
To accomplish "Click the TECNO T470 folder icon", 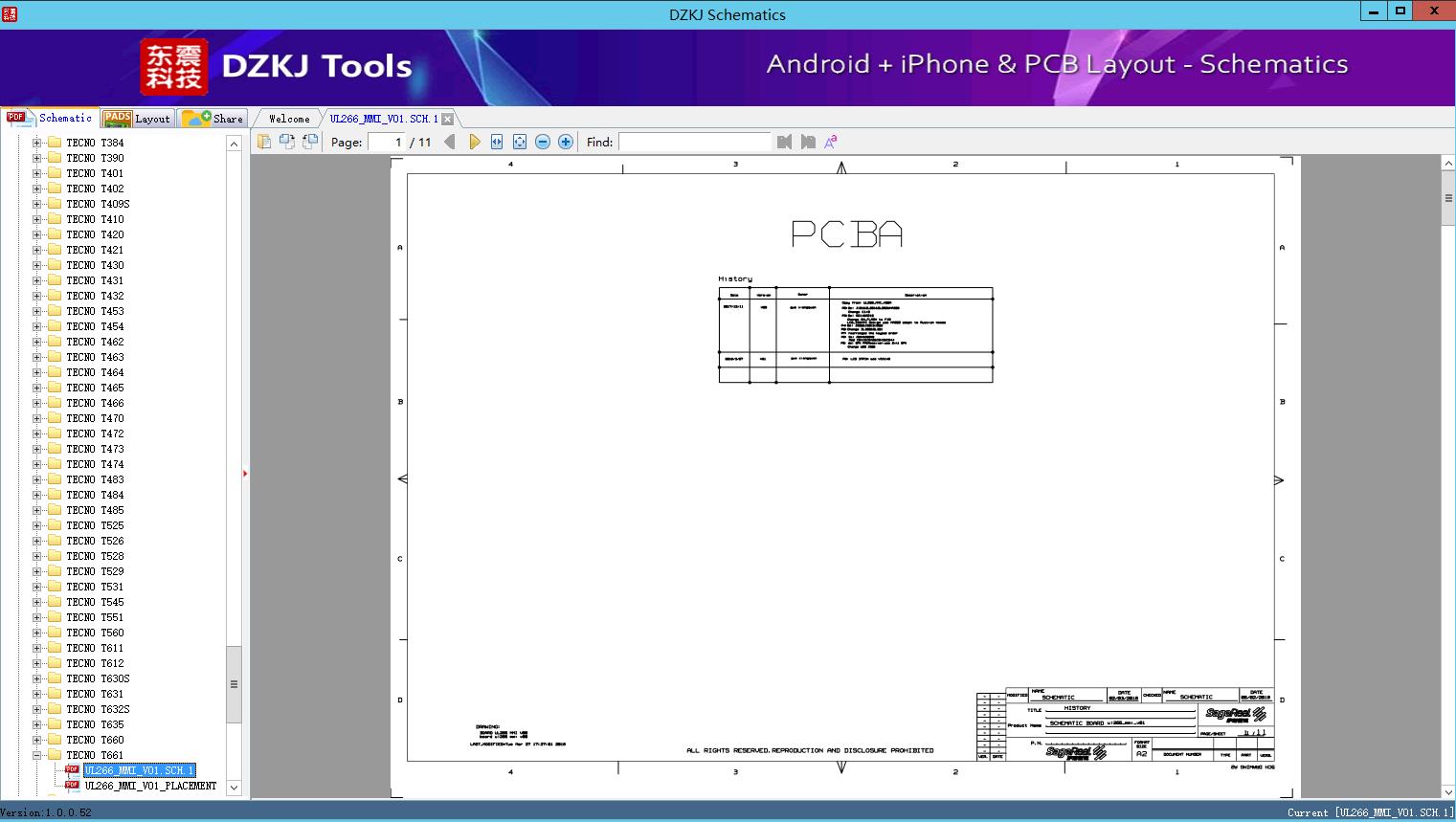I will click(x=55, y=418).
